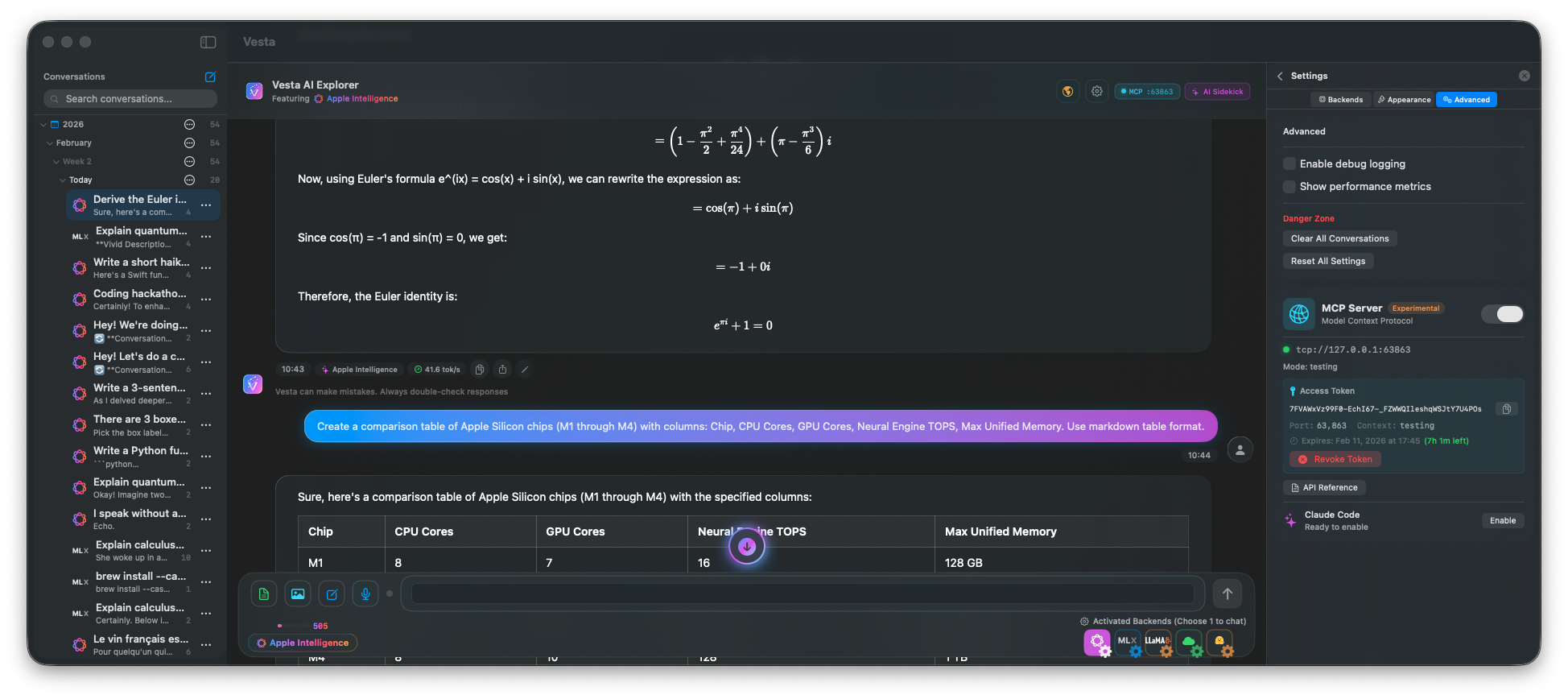The width and height of the screenshot is (1568, 699).
Task: Open the Appearance settings tab
Action: tap(1404, 100)
